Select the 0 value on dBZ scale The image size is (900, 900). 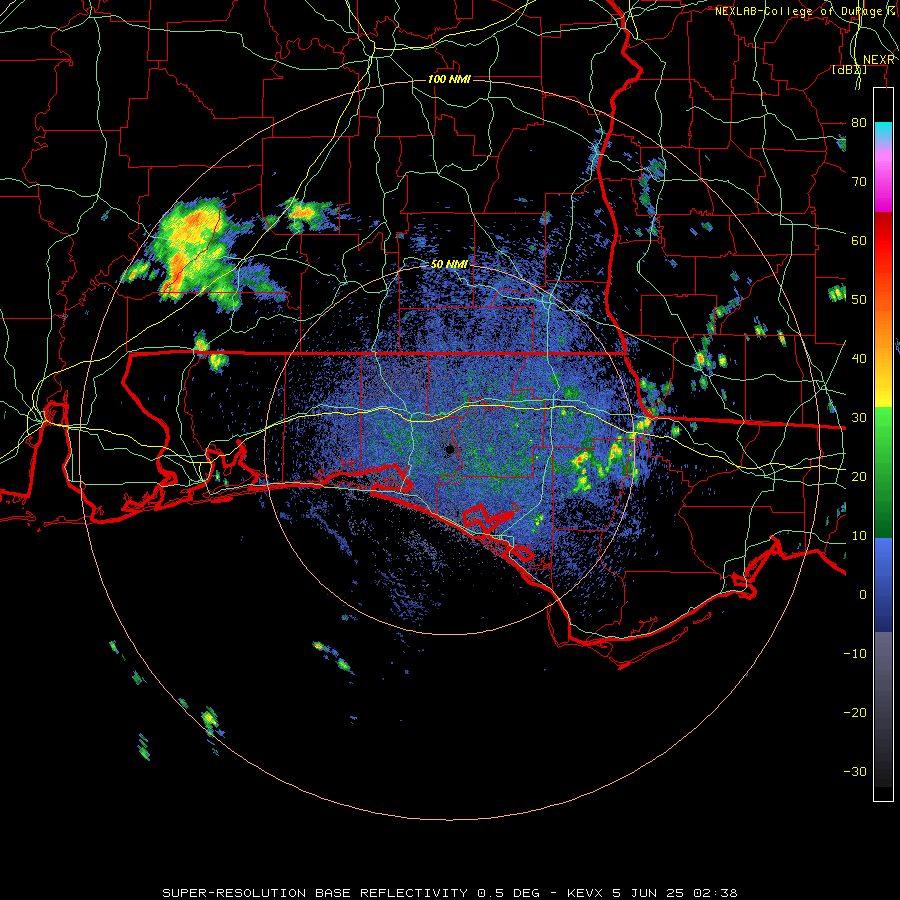[x=863, y=595]
